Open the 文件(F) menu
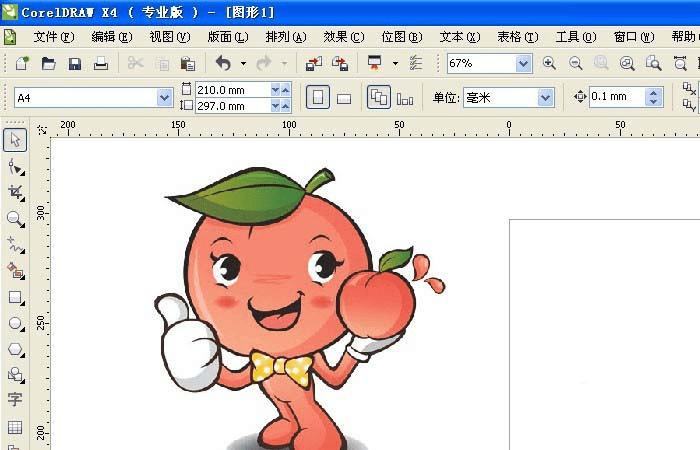The image size is (700, 450). [x=54, y=37]
